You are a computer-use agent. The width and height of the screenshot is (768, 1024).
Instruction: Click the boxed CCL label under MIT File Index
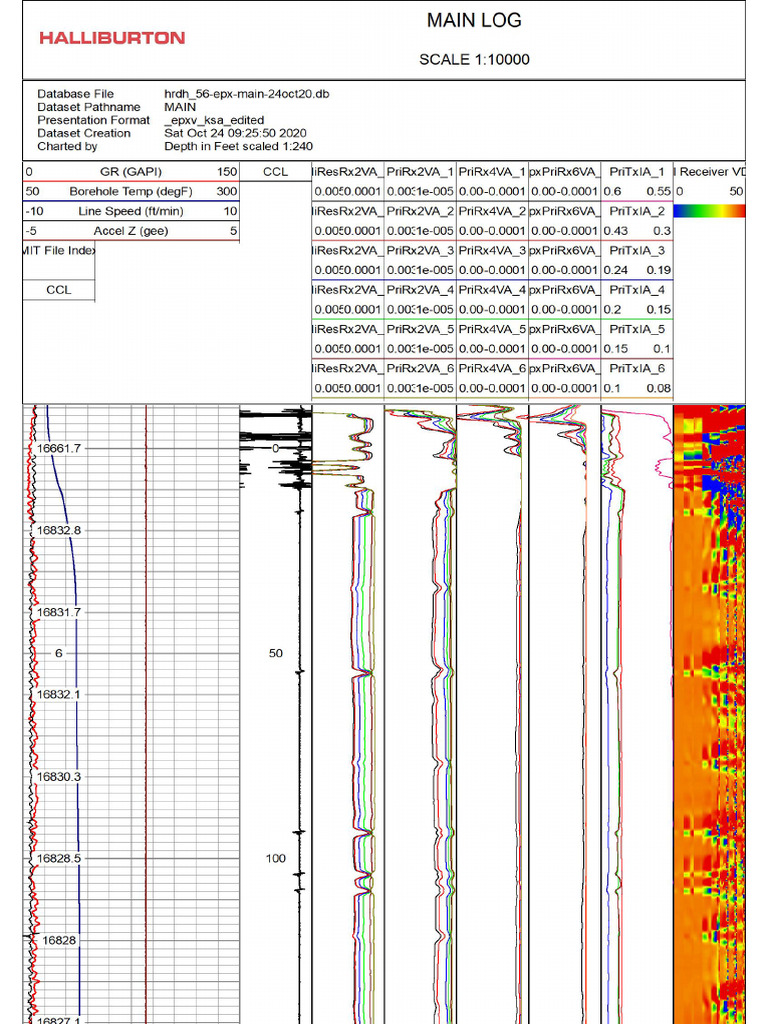(x=59, y=291)
